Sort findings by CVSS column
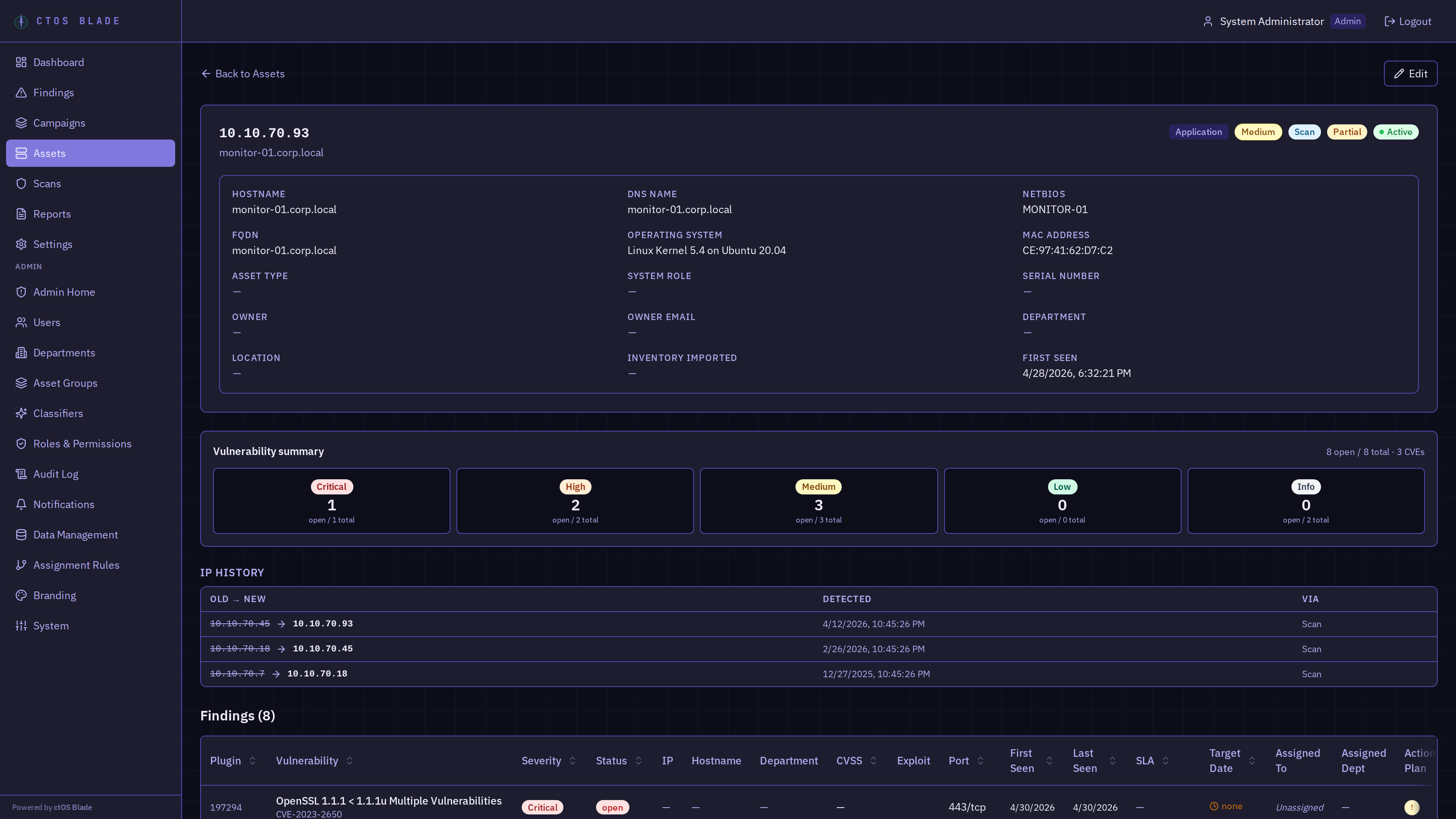The height and width of the screenshot is (819, 1456). pos(874,761)
